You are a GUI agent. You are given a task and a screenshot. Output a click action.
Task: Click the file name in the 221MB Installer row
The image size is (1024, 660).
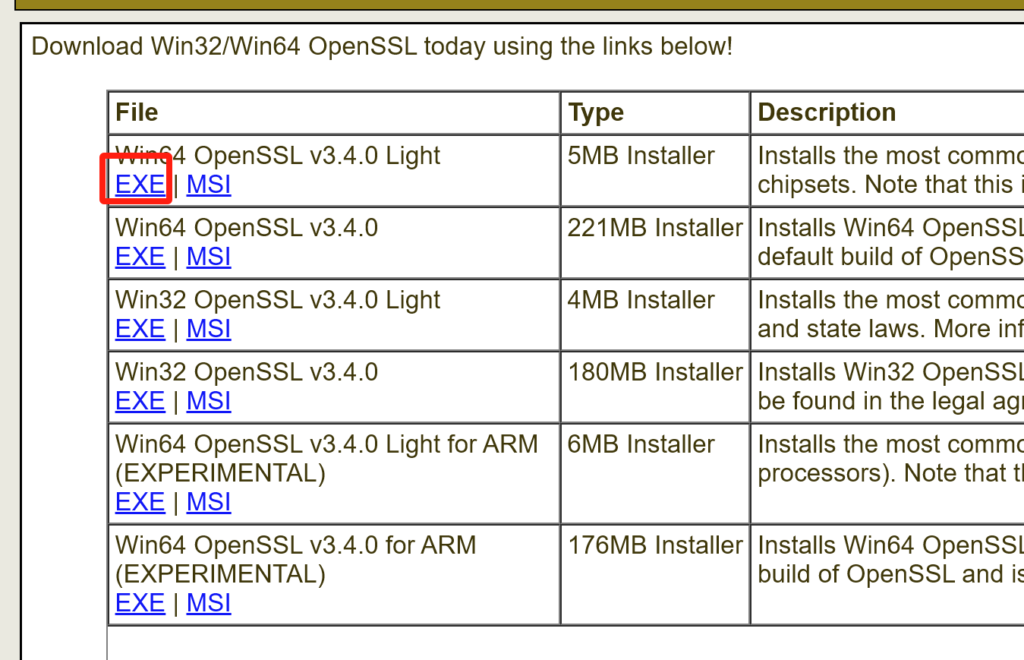click(246, 228)
